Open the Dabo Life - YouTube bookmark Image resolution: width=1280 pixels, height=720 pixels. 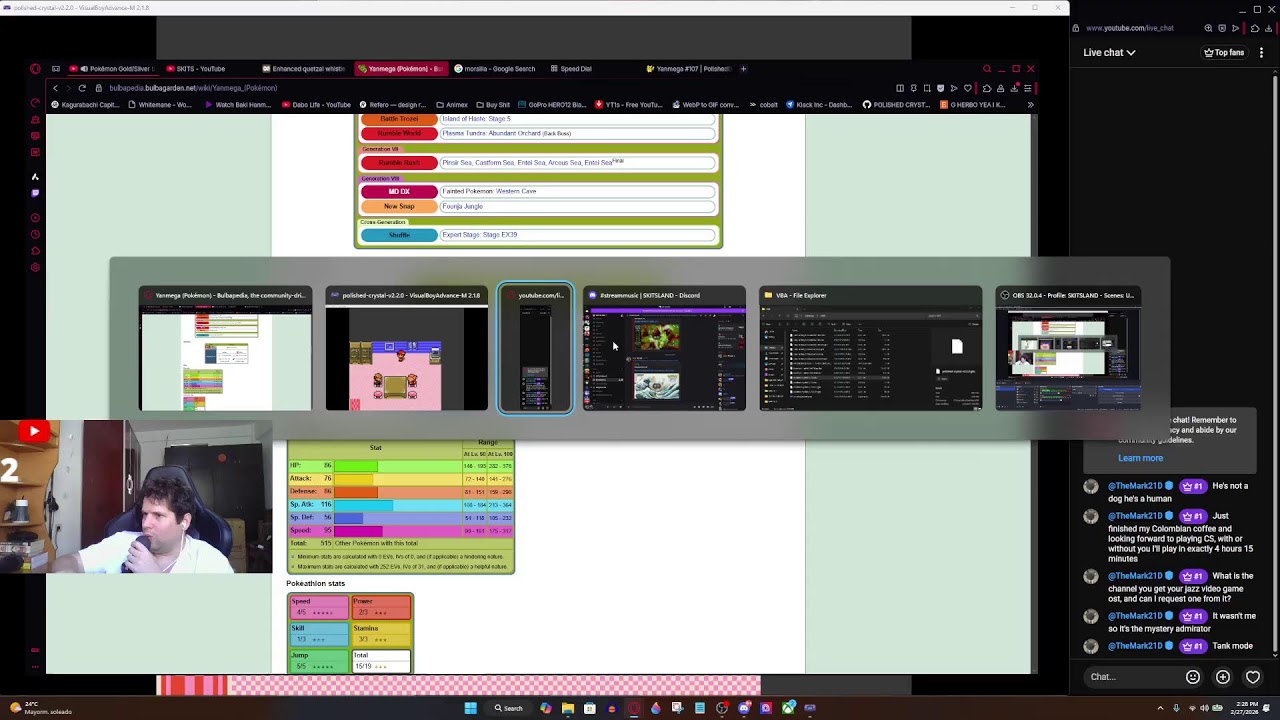tap(316, 104)
